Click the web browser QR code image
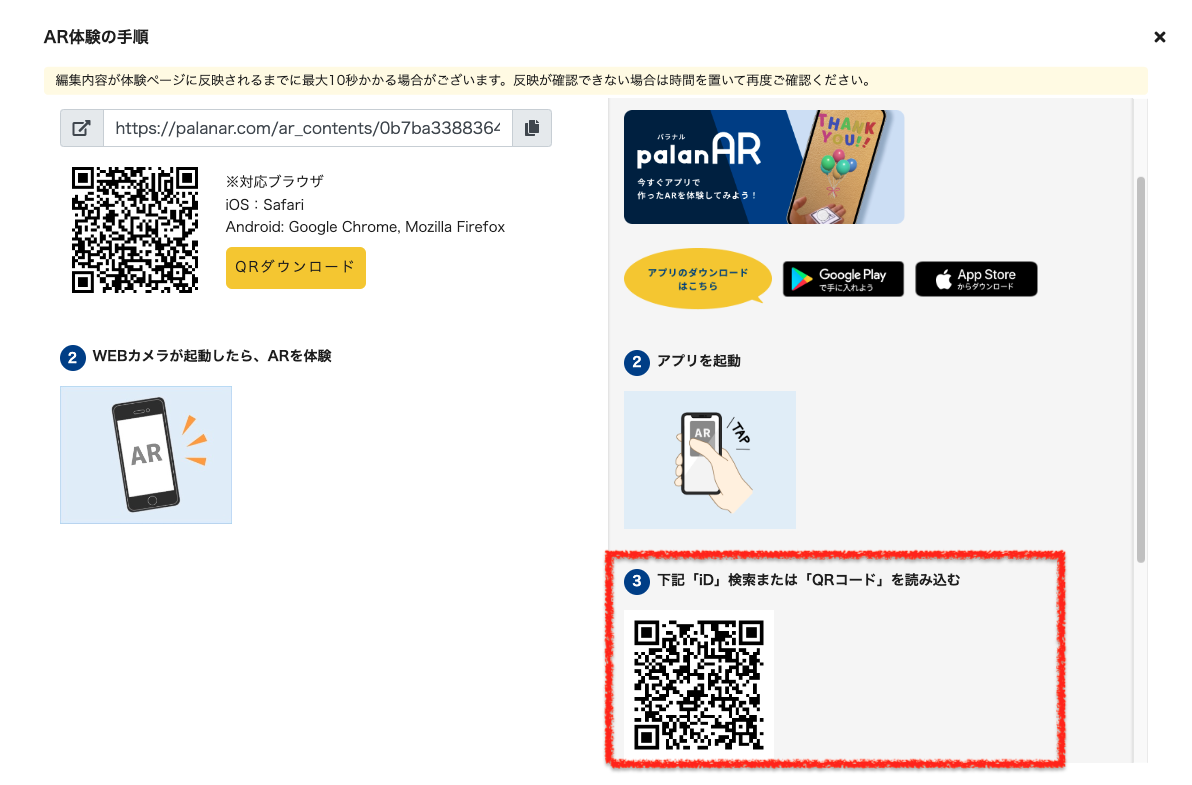 (135, 230)
